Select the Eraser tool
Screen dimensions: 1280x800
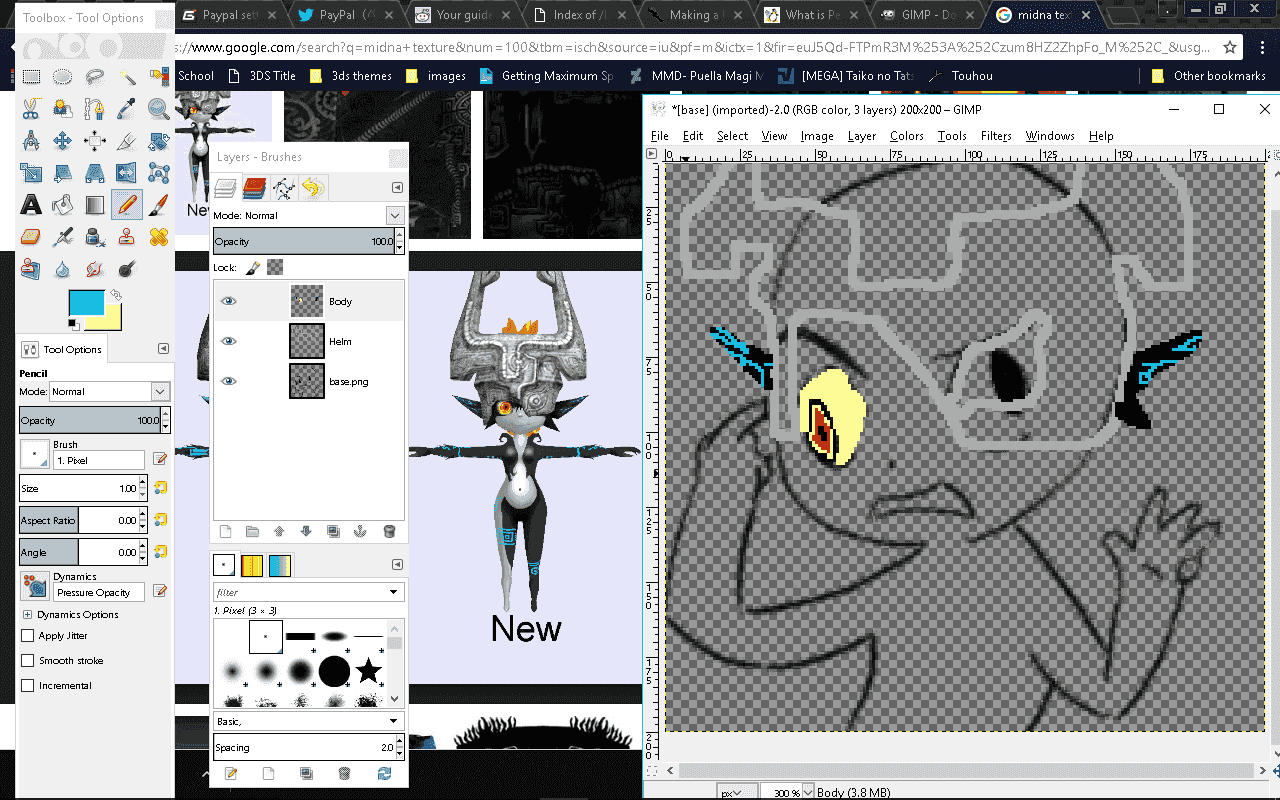point(31,237)
